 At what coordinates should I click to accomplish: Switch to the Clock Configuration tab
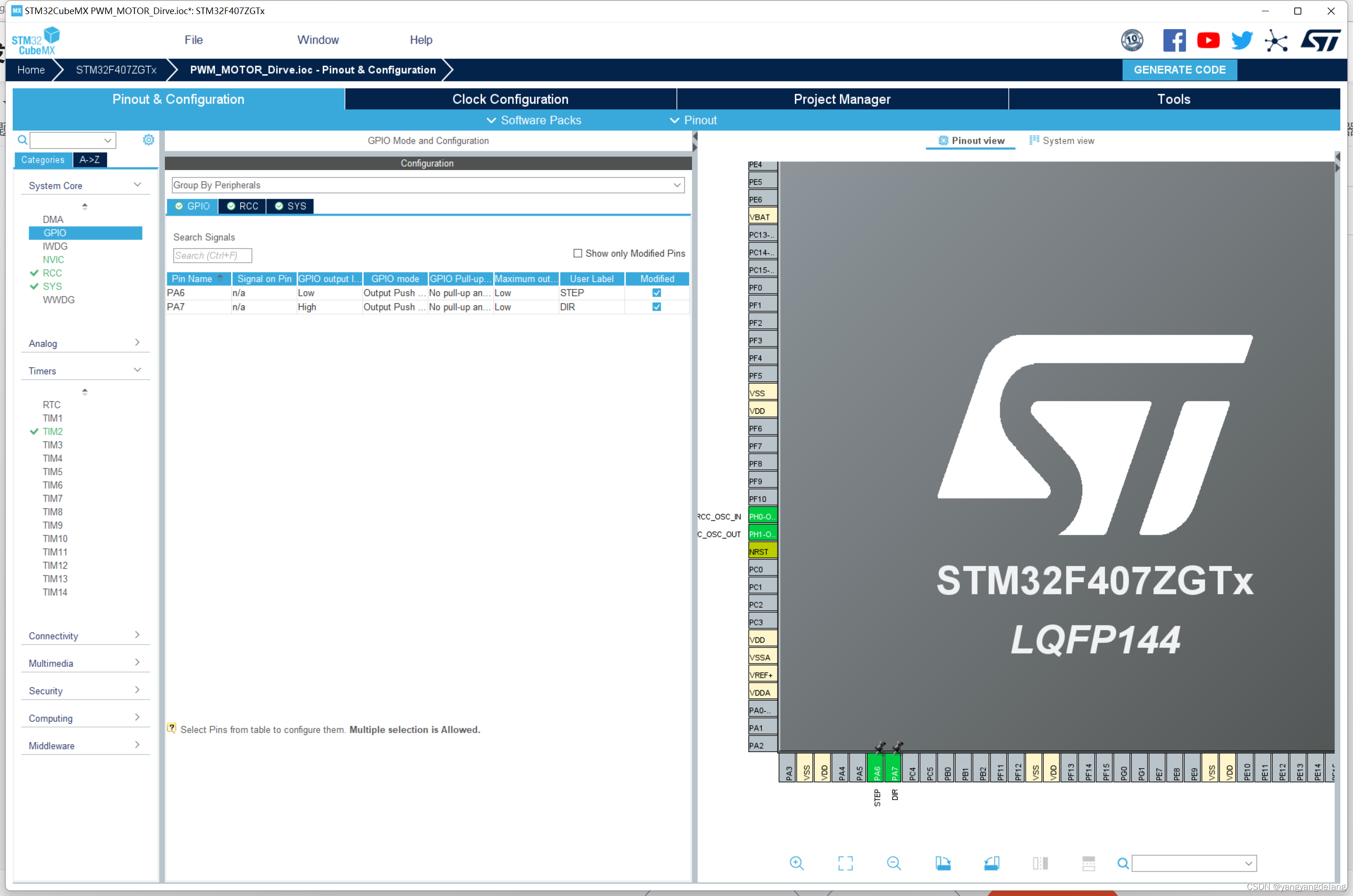[511, 99]
